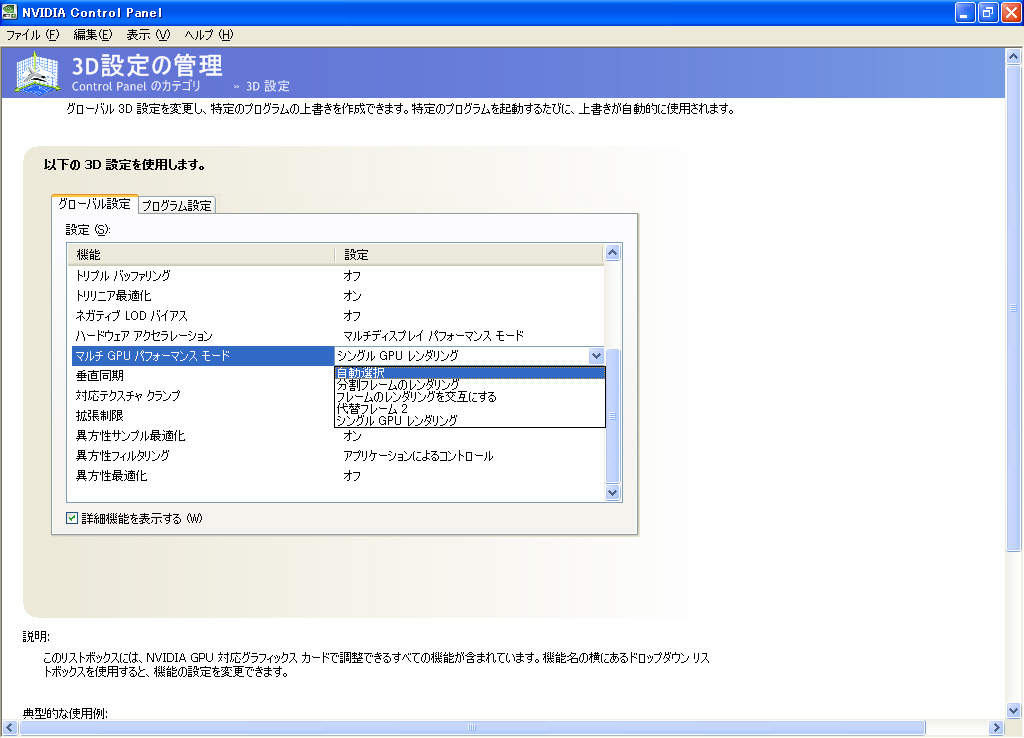Select the トリリニア最適化 row
The width and height of the screenshot is (1024, 738).
click(x=336, y=295)
